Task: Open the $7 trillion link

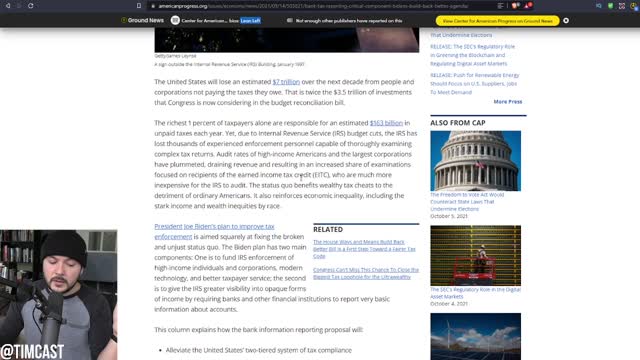Action: [x=286, y=82]
